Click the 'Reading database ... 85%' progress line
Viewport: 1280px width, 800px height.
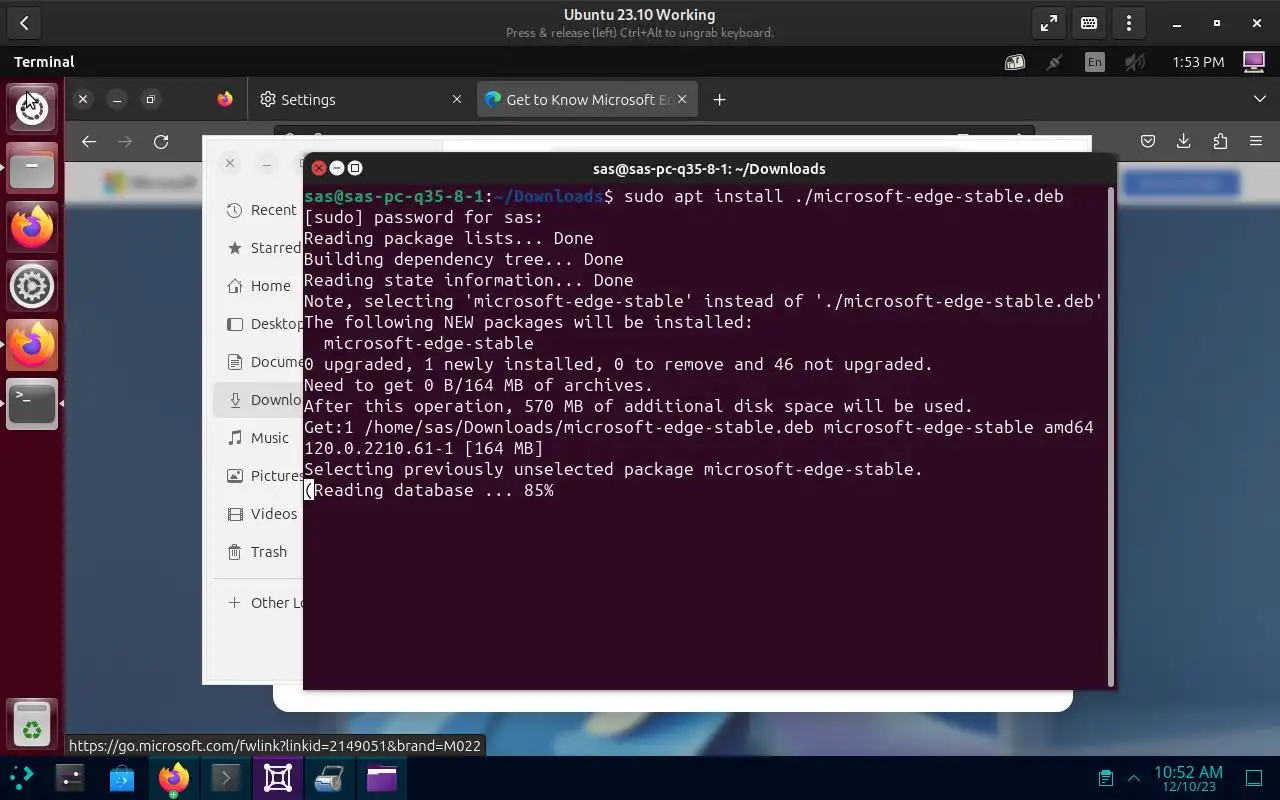pos(429,490)
